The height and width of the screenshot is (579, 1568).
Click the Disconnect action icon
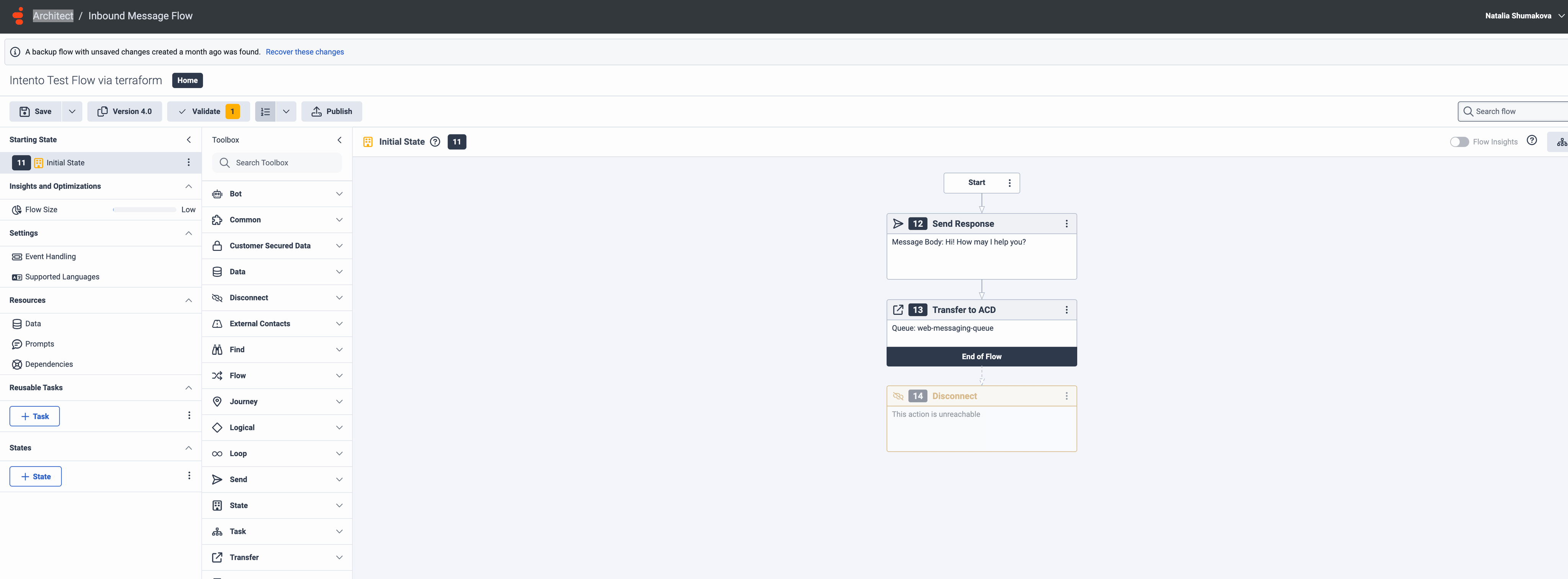pos(898,396)
